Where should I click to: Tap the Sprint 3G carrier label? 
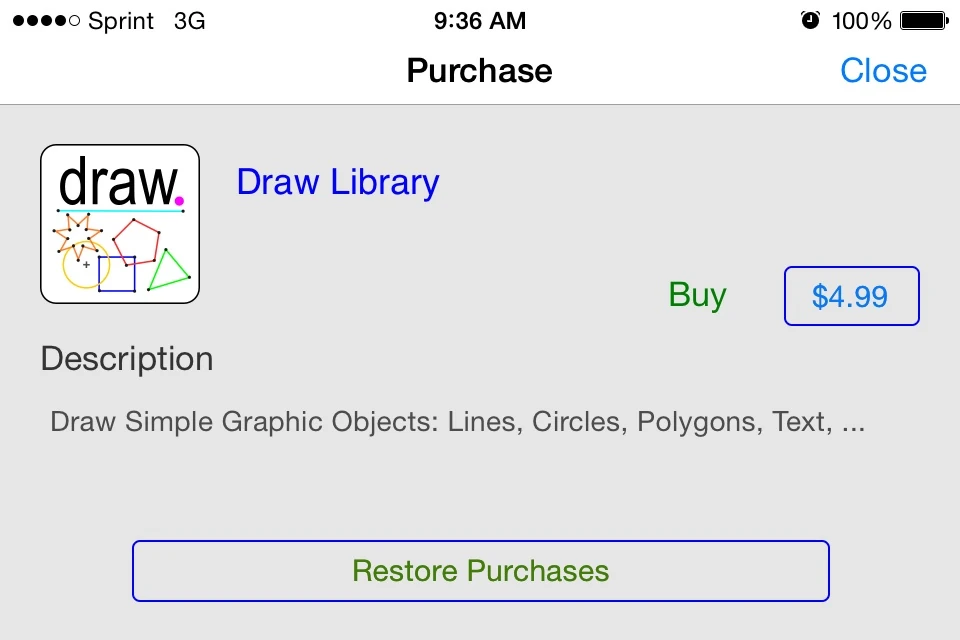tap(146, 21)
